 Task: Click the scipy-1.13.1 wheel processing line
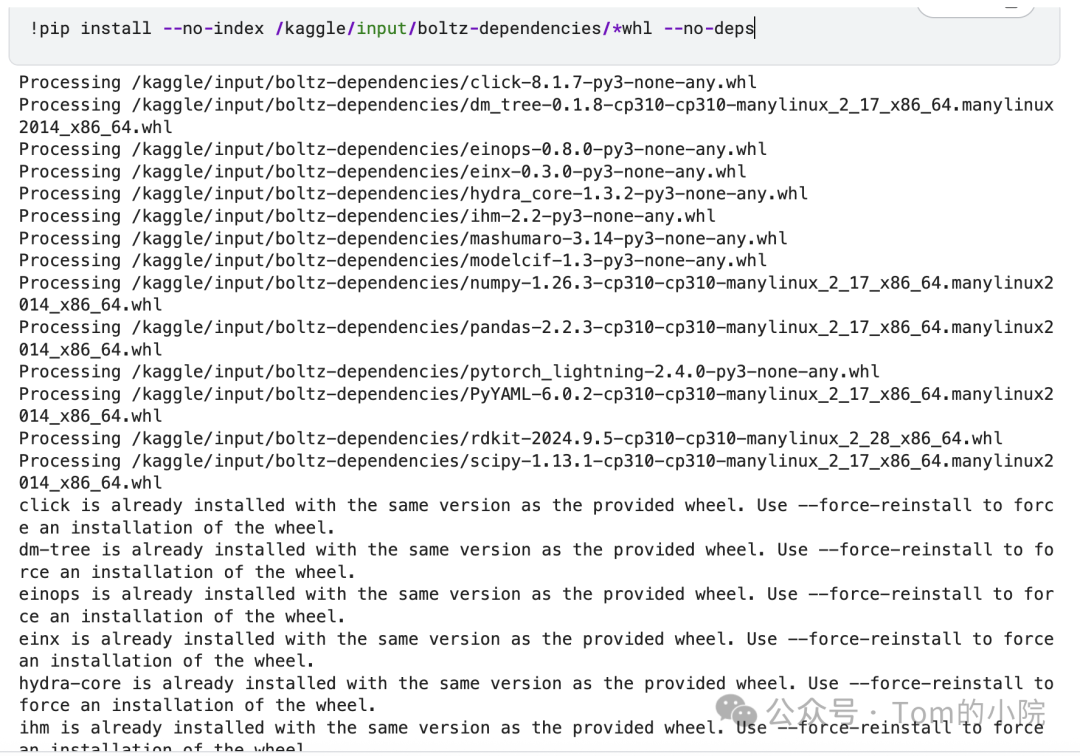[x=536, y=472]
